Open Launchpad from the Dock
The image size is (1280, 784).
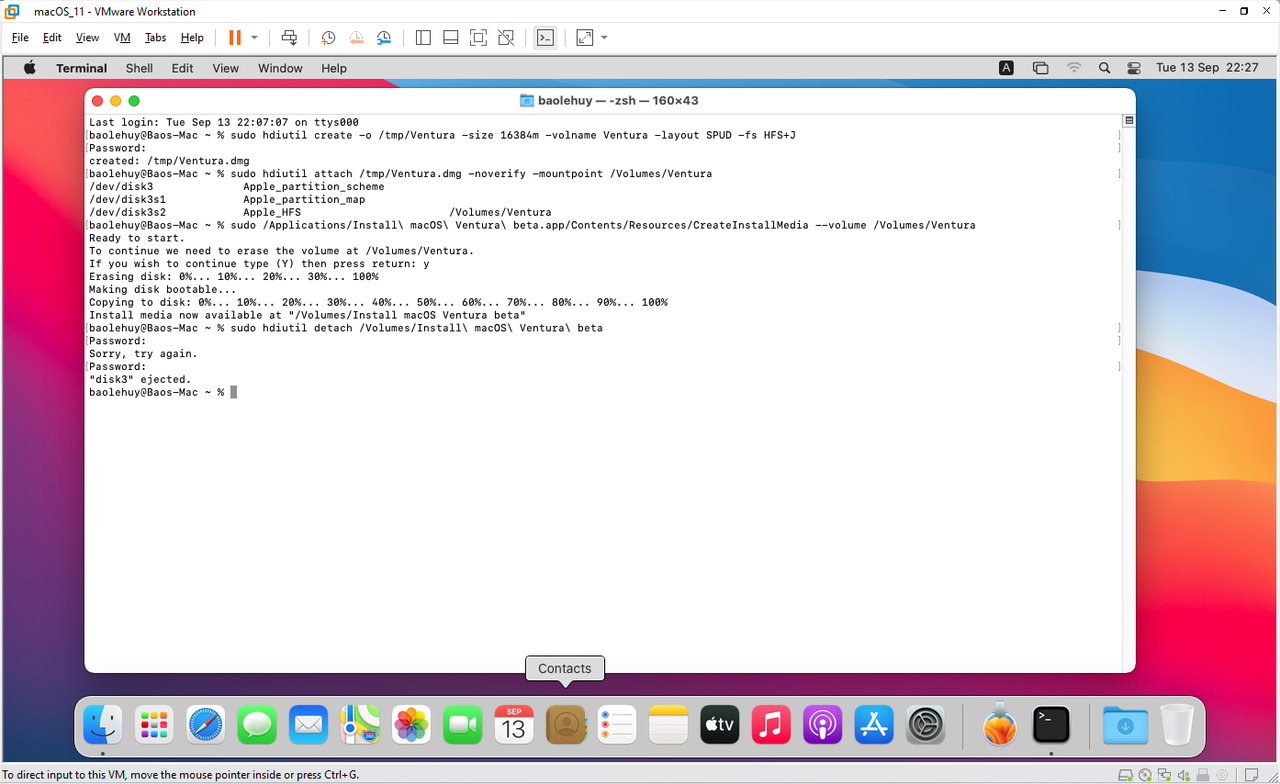click(154, 724)
